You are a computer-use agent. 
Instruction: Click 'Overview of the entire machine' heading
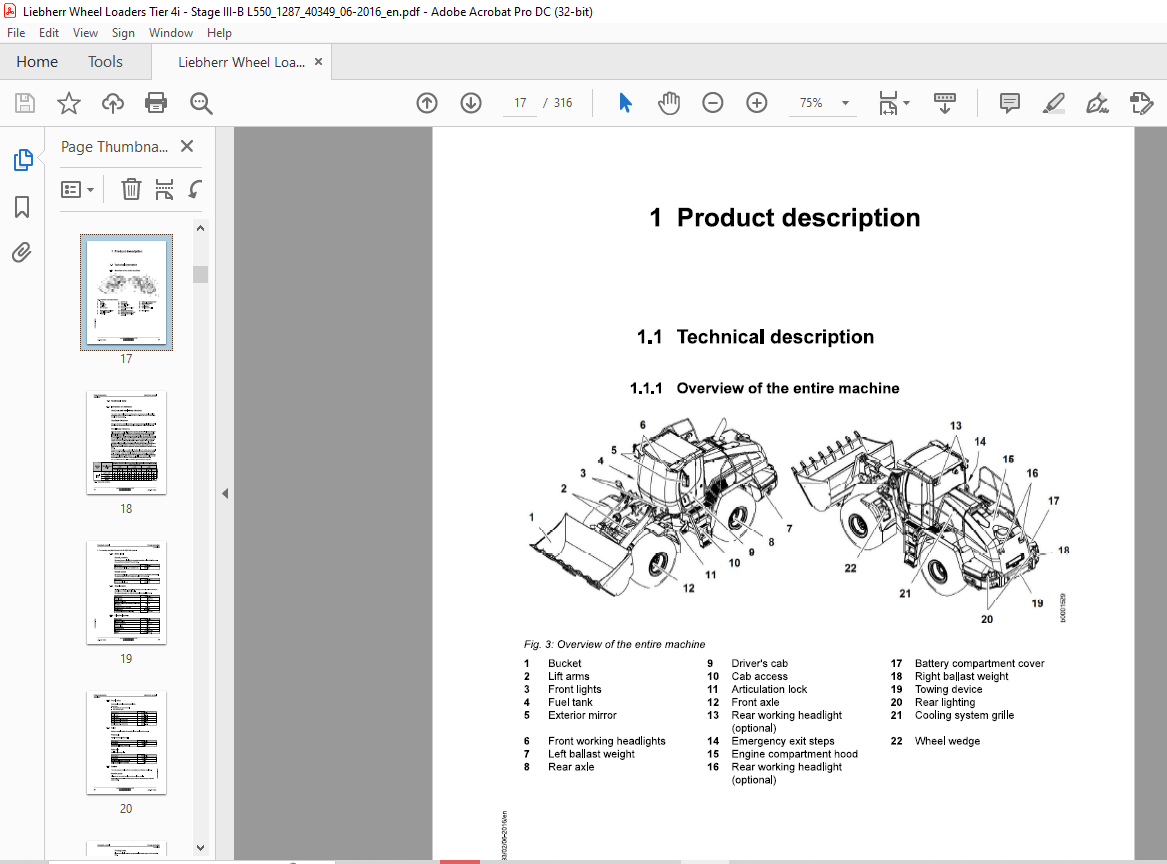787,388
